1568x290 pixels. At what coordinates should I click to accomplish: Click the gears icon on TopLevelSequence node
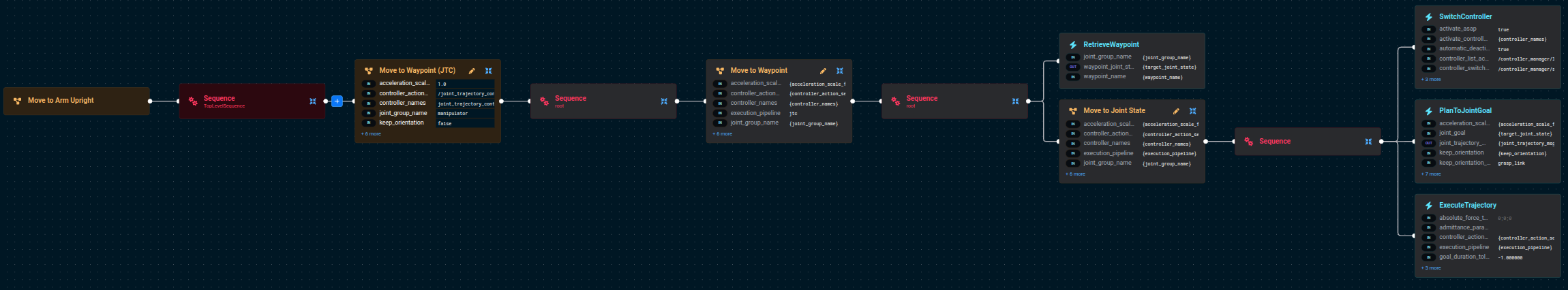(193, 101)
